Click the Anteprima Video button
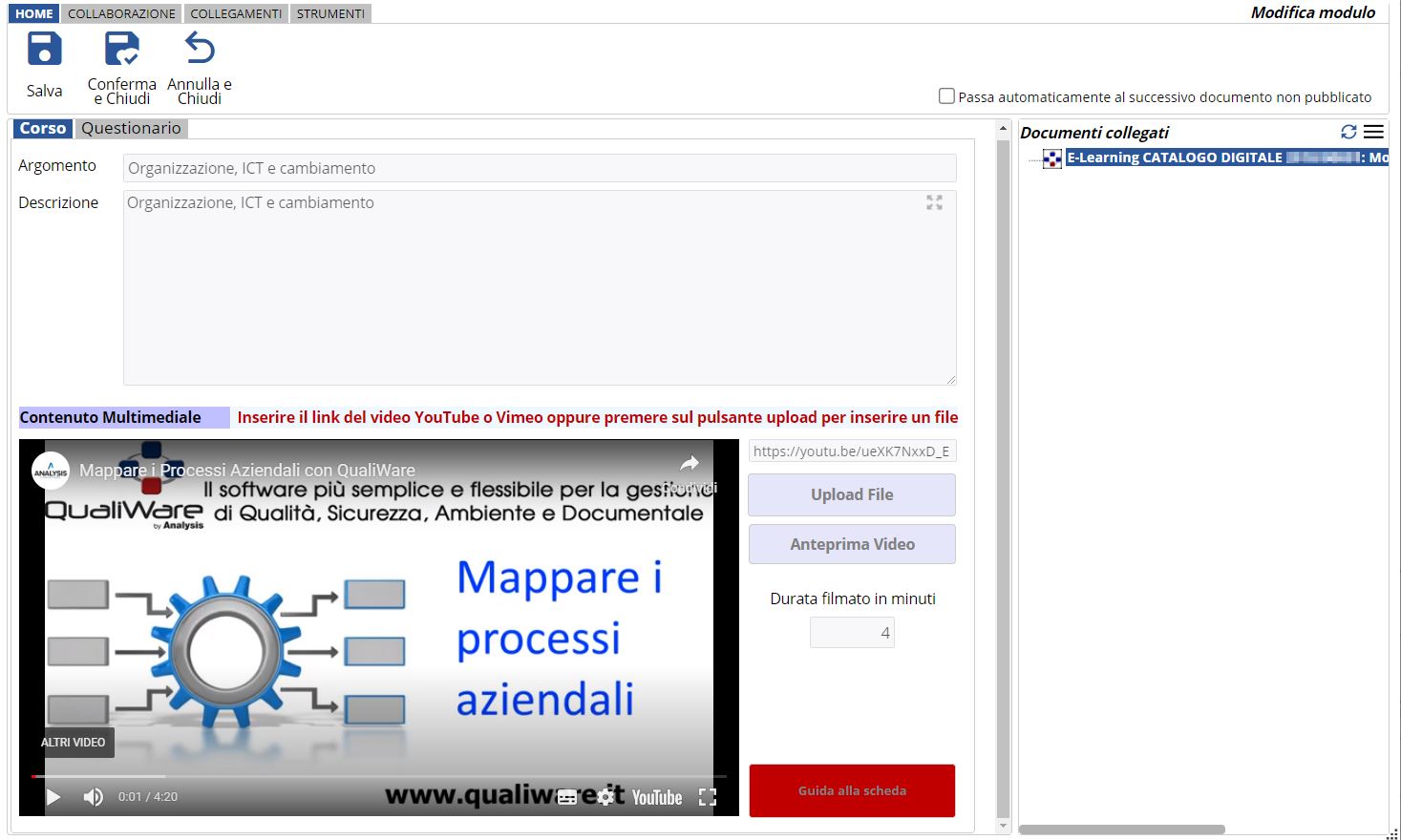 (852, 544)
